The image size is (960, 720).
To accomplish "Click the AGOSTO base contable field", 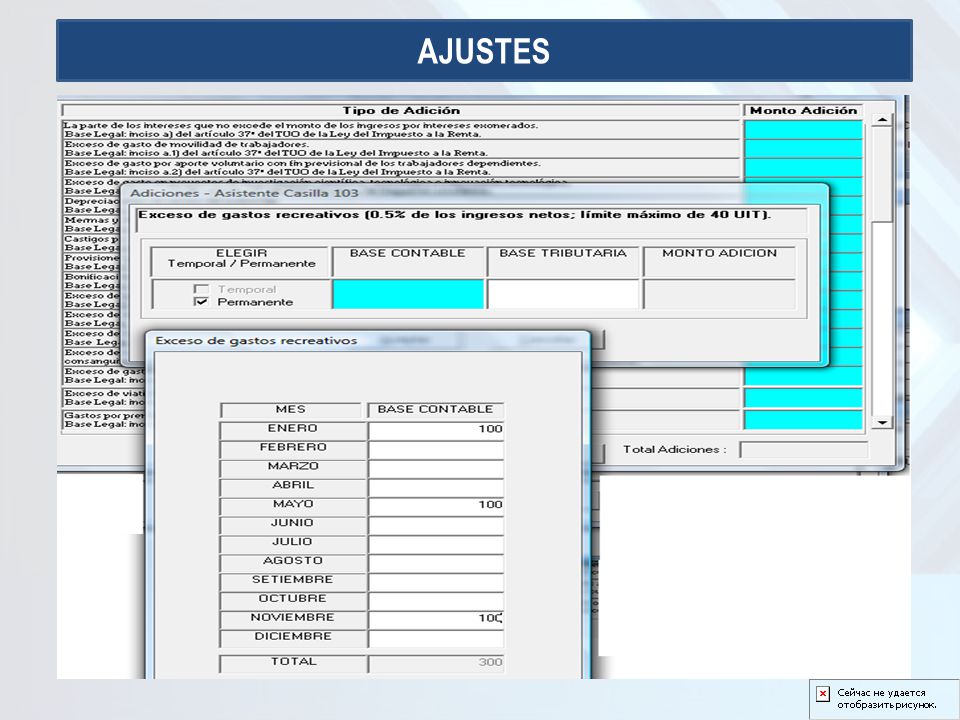I will (436, 562).
